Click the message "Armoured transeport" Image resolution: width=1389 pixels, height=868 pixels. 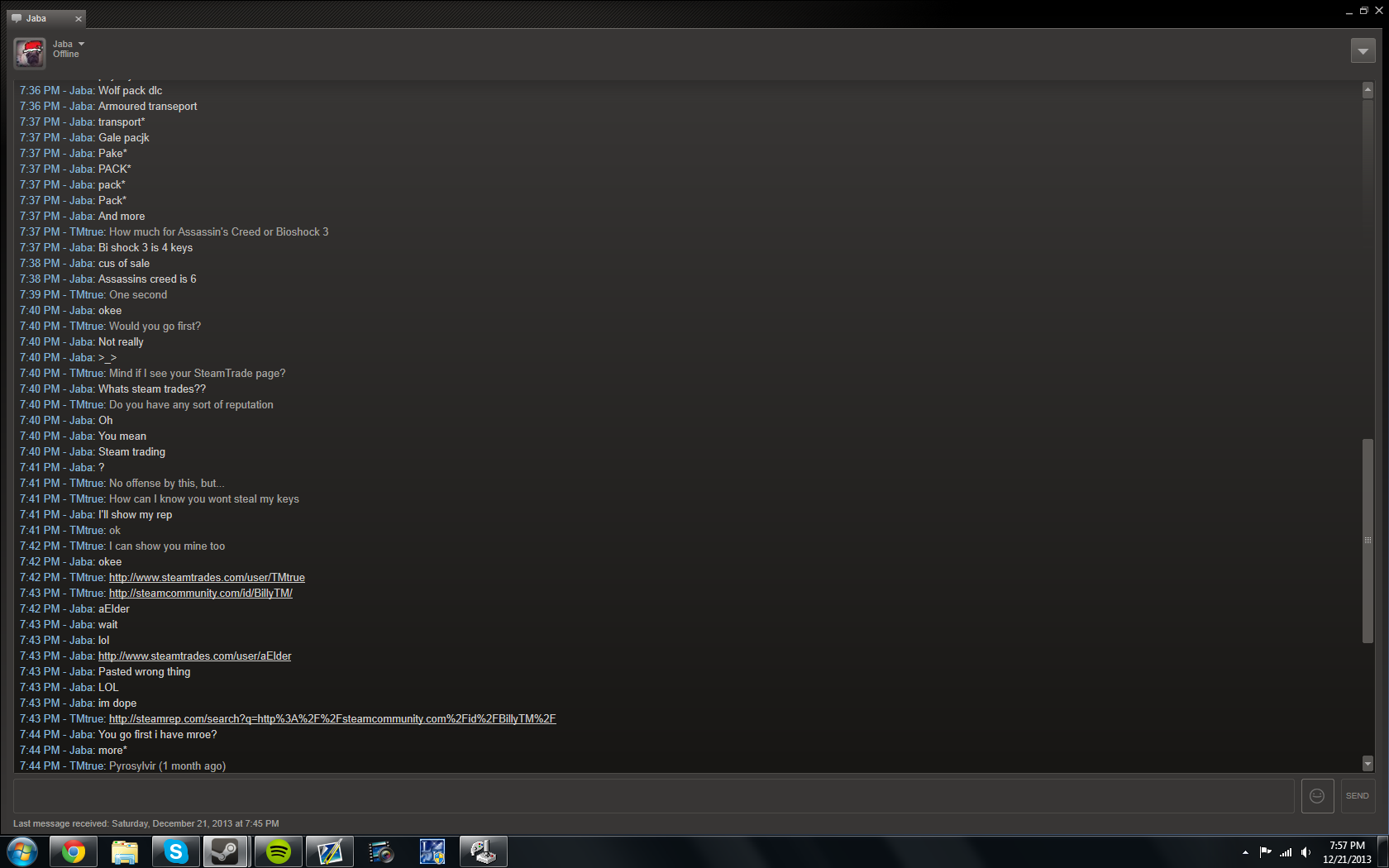[147, 107]
